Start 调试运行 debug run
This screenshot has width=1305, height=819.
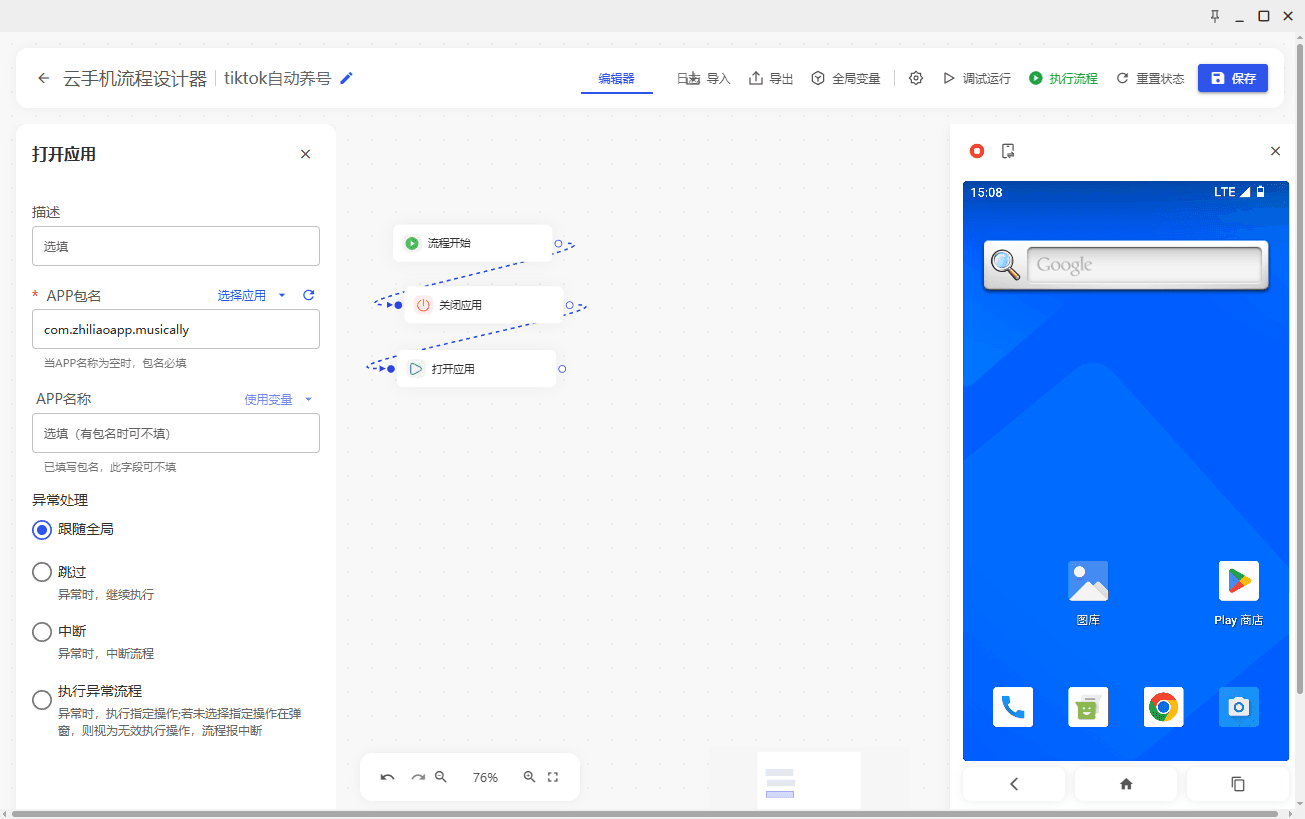click(x=977, y=78)
